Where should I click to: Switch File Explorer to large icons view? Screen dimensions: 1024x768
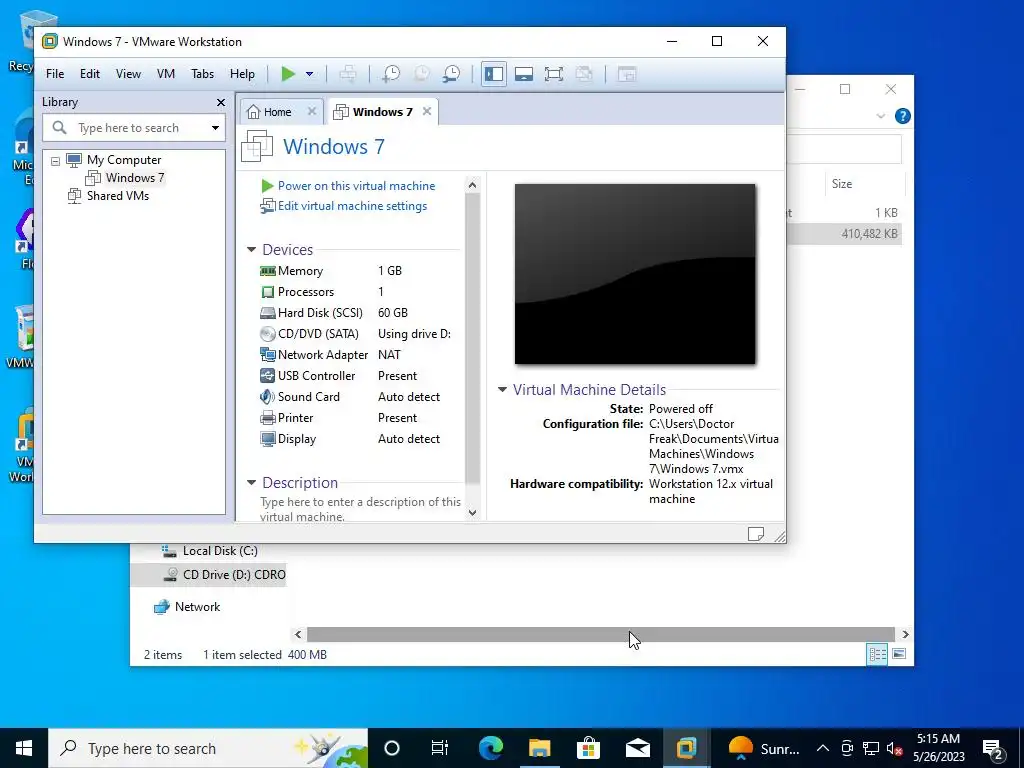tap(899, 654)
